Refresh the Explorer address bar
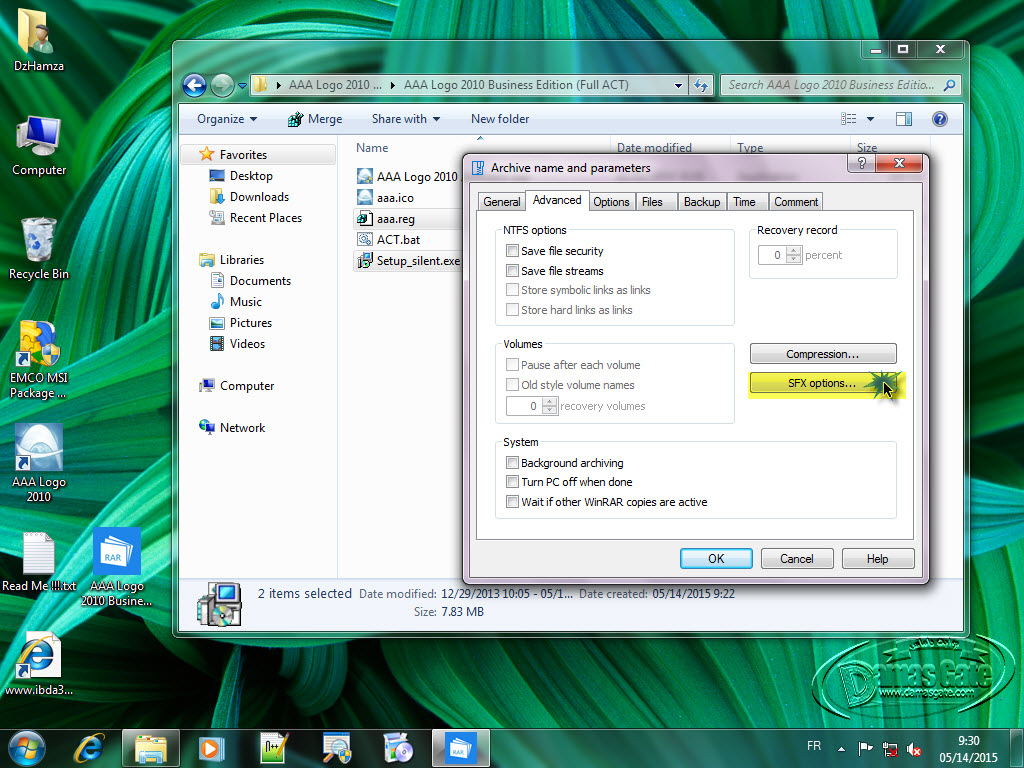The width and height of the screenshot is (1024, 768). (701, 86)
